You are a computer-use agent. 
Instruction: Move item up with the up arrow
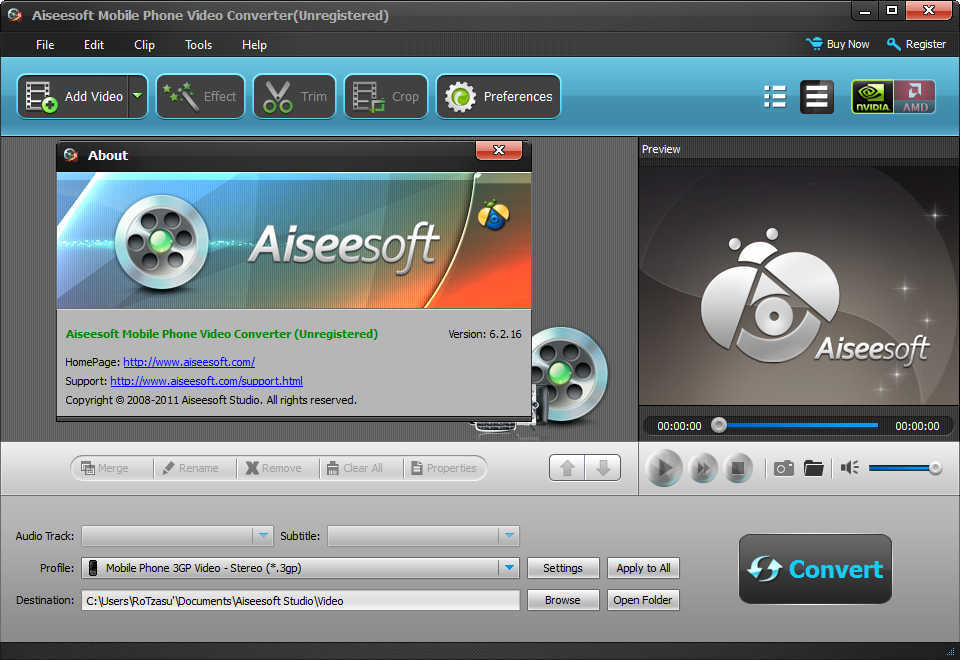tap(567, 468)
